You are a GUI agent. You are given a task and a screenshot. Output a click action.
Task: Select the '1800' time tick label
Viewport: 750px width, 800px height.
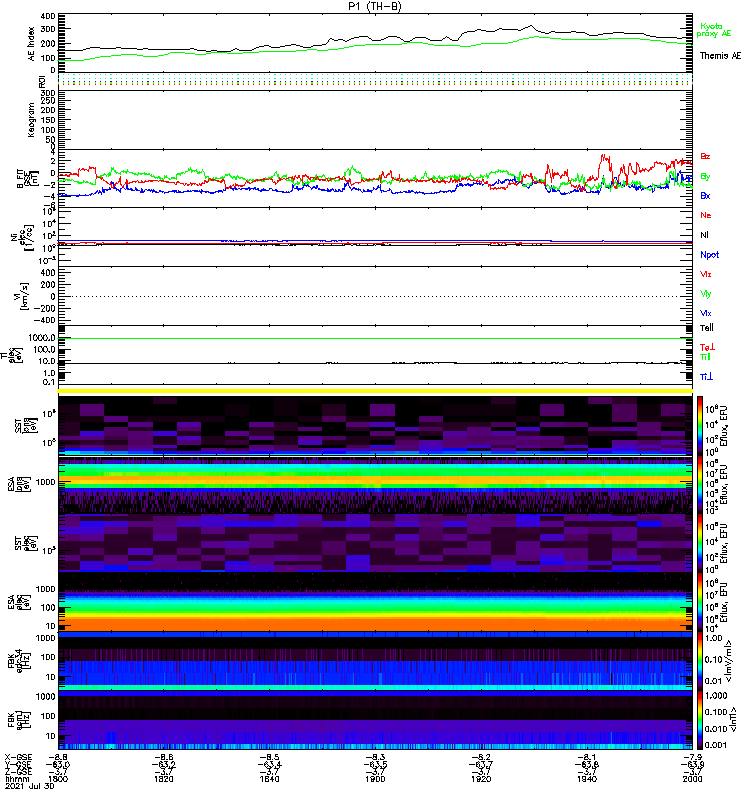coord(58,779)
